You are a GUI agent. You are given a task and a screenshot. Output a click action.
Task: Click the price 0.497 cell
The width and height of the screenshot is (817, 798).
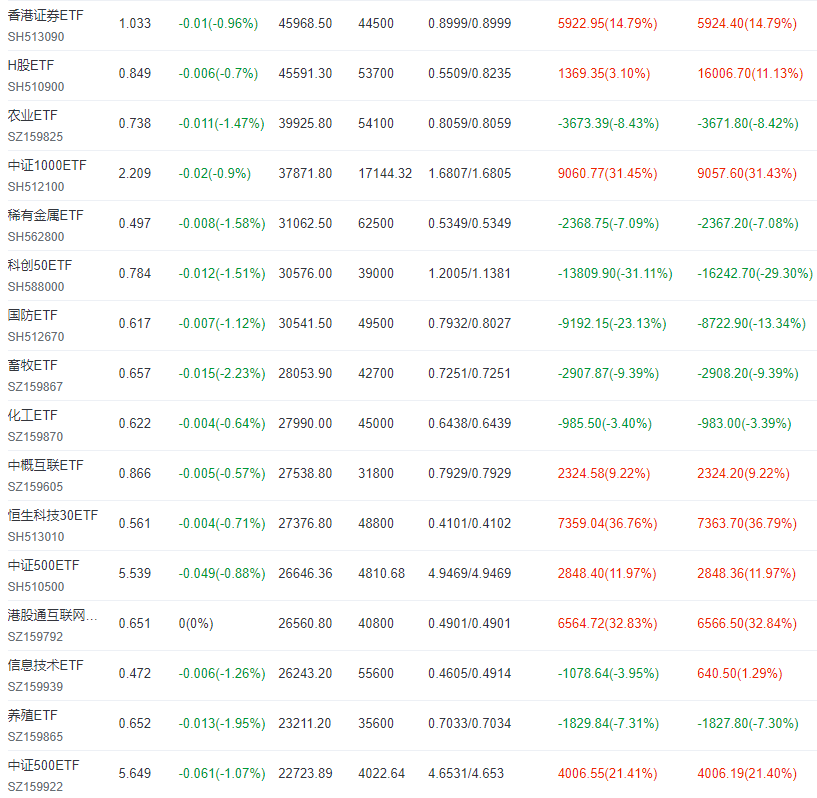tap(135, 224)
